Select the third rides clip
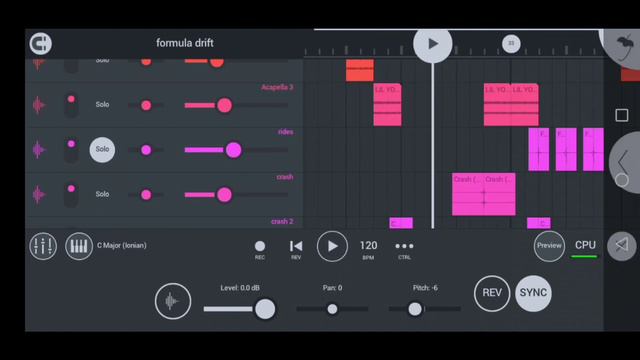The height and width of the screenshot is (360, 640). coord(593,149)
